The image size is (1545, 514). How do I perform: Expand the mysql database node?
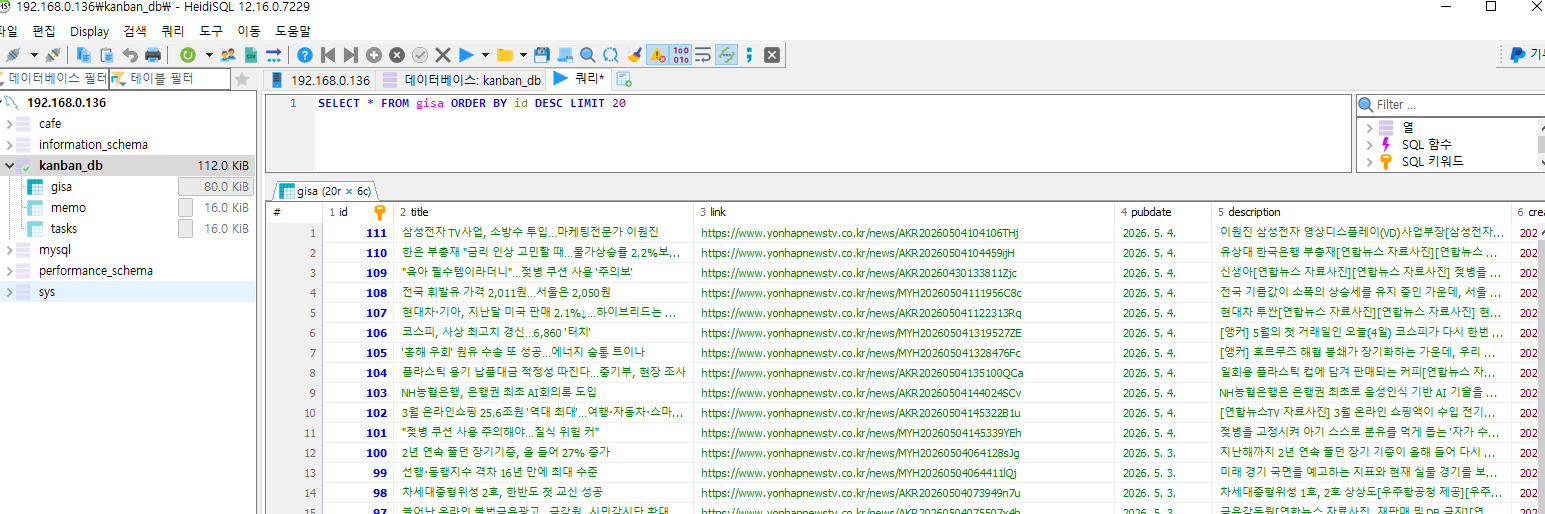[x=9, y=250]
